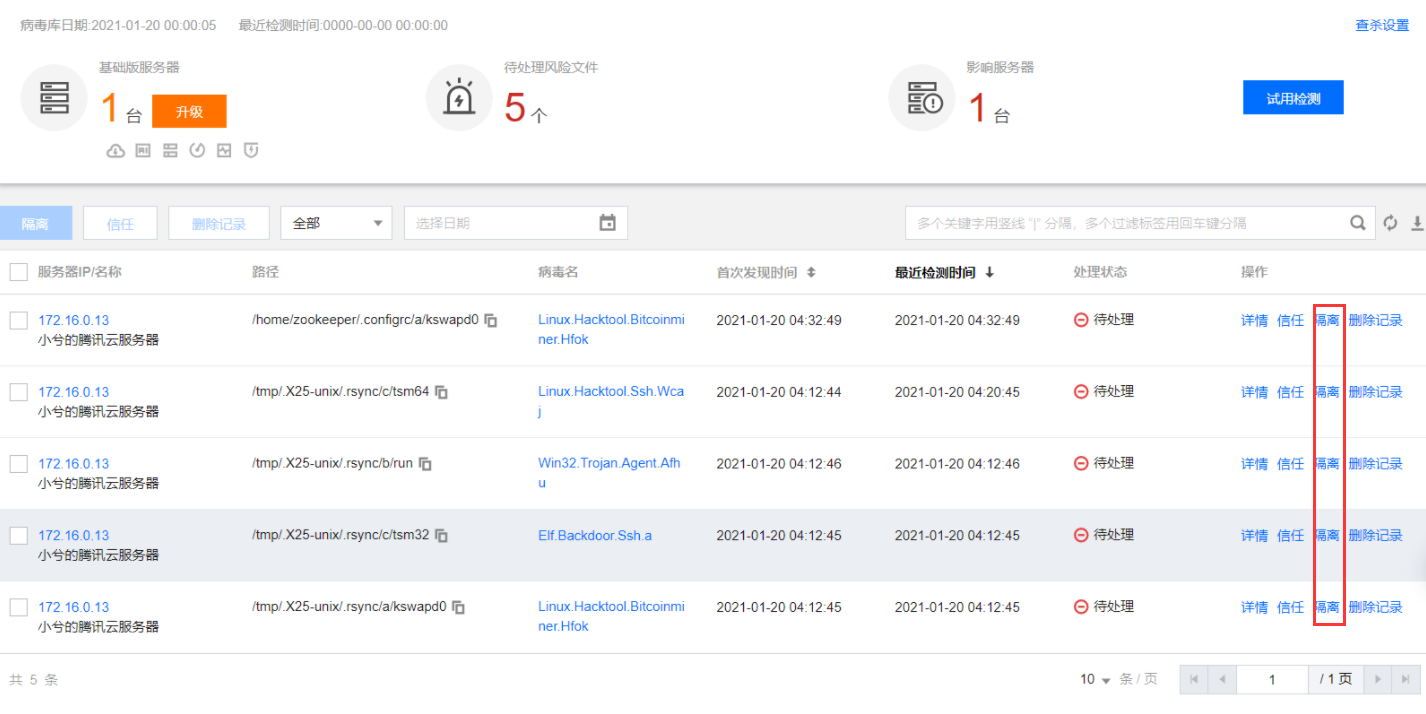Click the batch 隔离 button above table

point(36,223)
